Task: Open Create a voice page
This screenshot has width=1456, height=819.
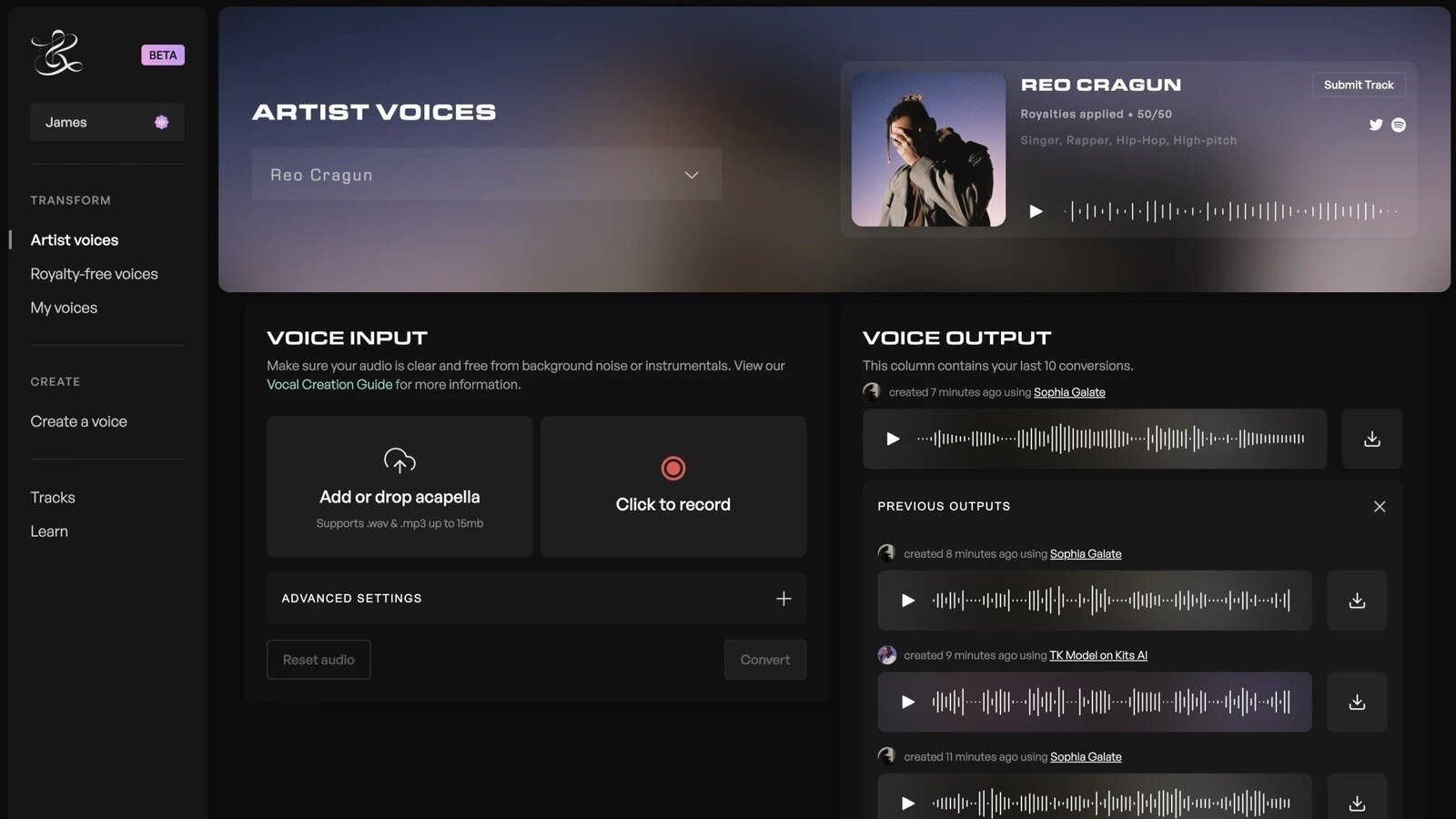Action: tap(78, 421)
